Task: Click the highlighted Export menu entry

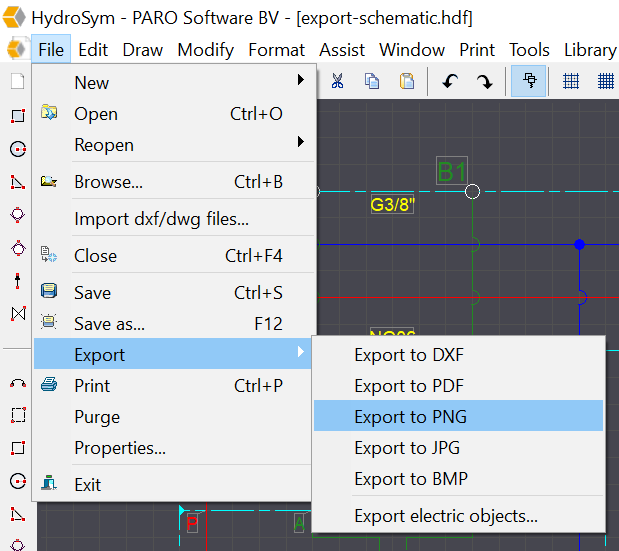Action: pos(173,354)
